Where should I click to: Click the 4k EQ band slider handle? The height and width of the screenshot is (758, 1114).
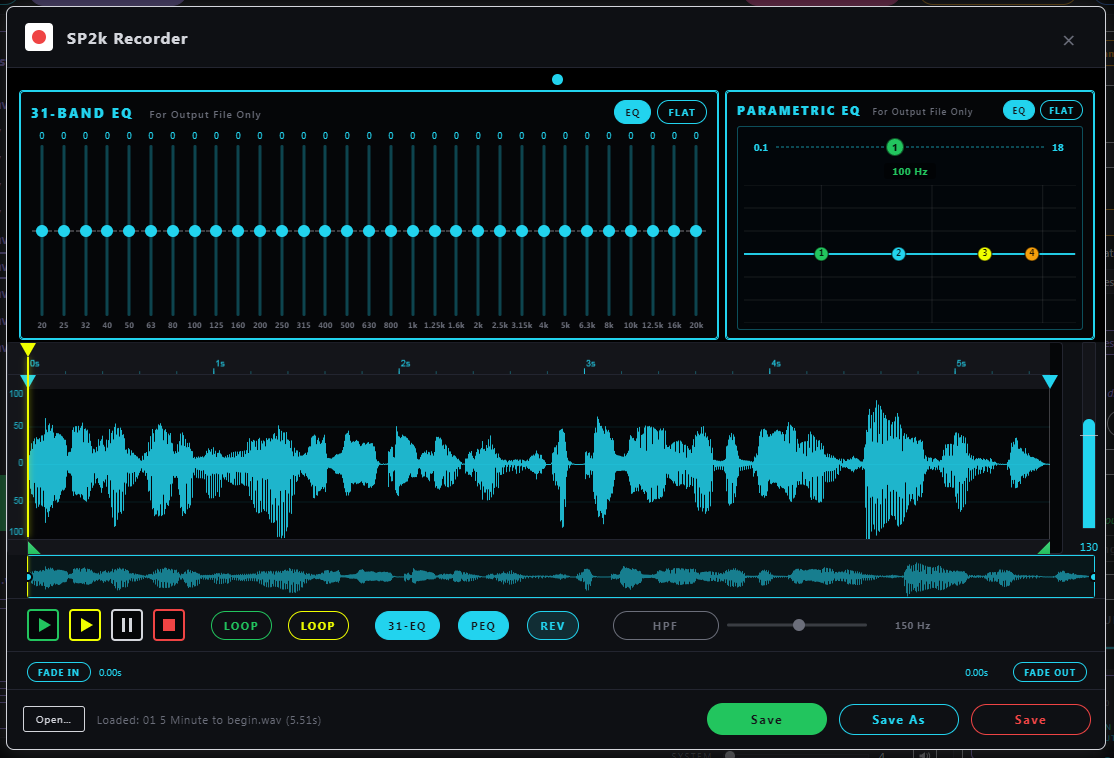(x=544, y=231)
